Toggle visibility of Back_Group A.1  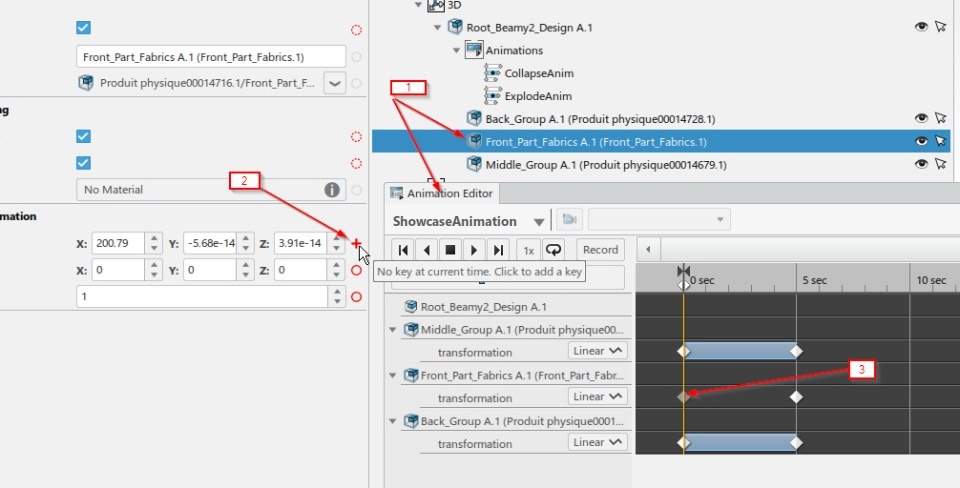tap(921, 119)
